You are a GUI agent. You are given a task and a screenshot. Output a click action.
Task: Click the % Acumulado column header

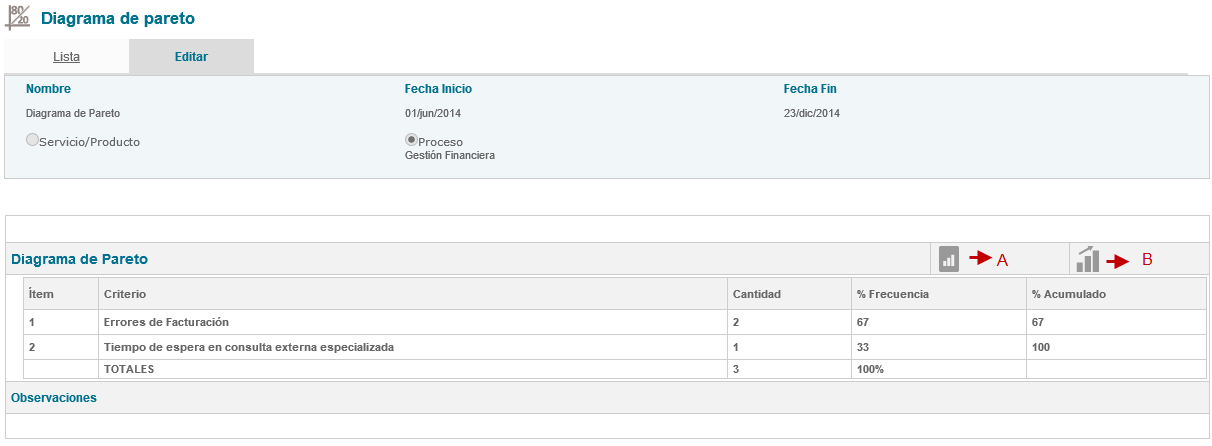click(1068, 294)
